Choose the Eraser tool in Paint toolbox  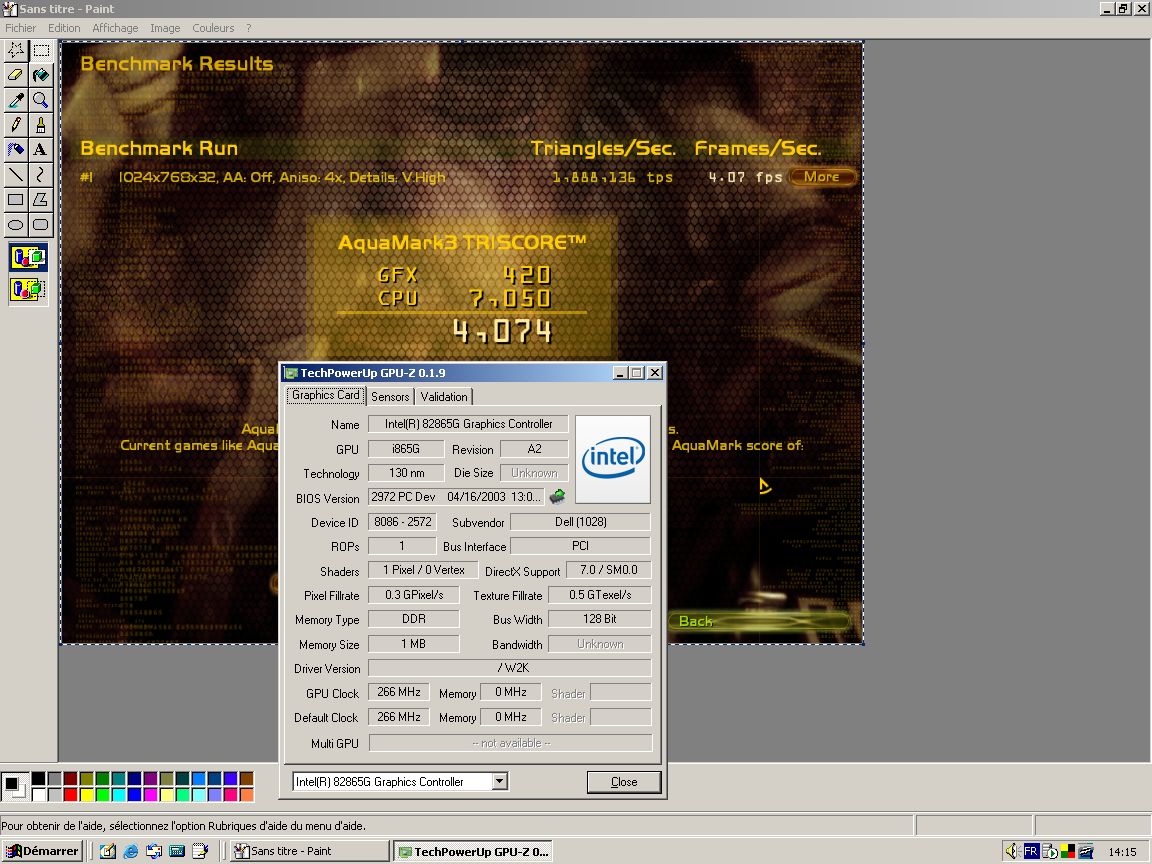tap(15, 75)
